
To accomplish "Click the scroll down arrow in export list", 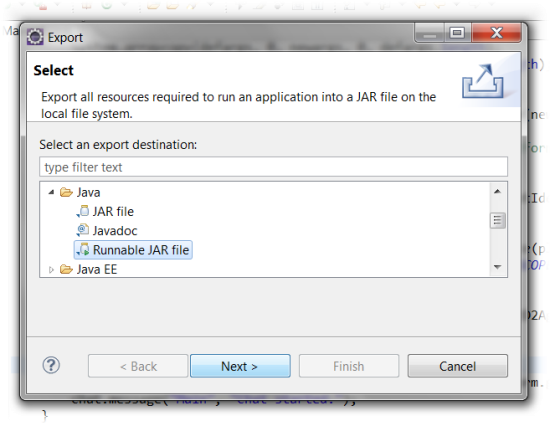I will (x=497, y=267).
